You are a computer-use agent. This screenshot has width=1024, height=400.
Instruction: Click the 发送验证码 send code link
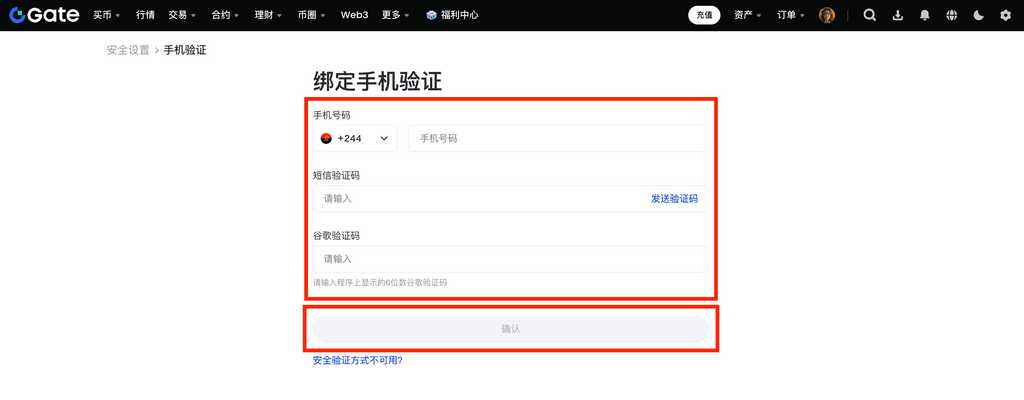[x=674, y=199]
